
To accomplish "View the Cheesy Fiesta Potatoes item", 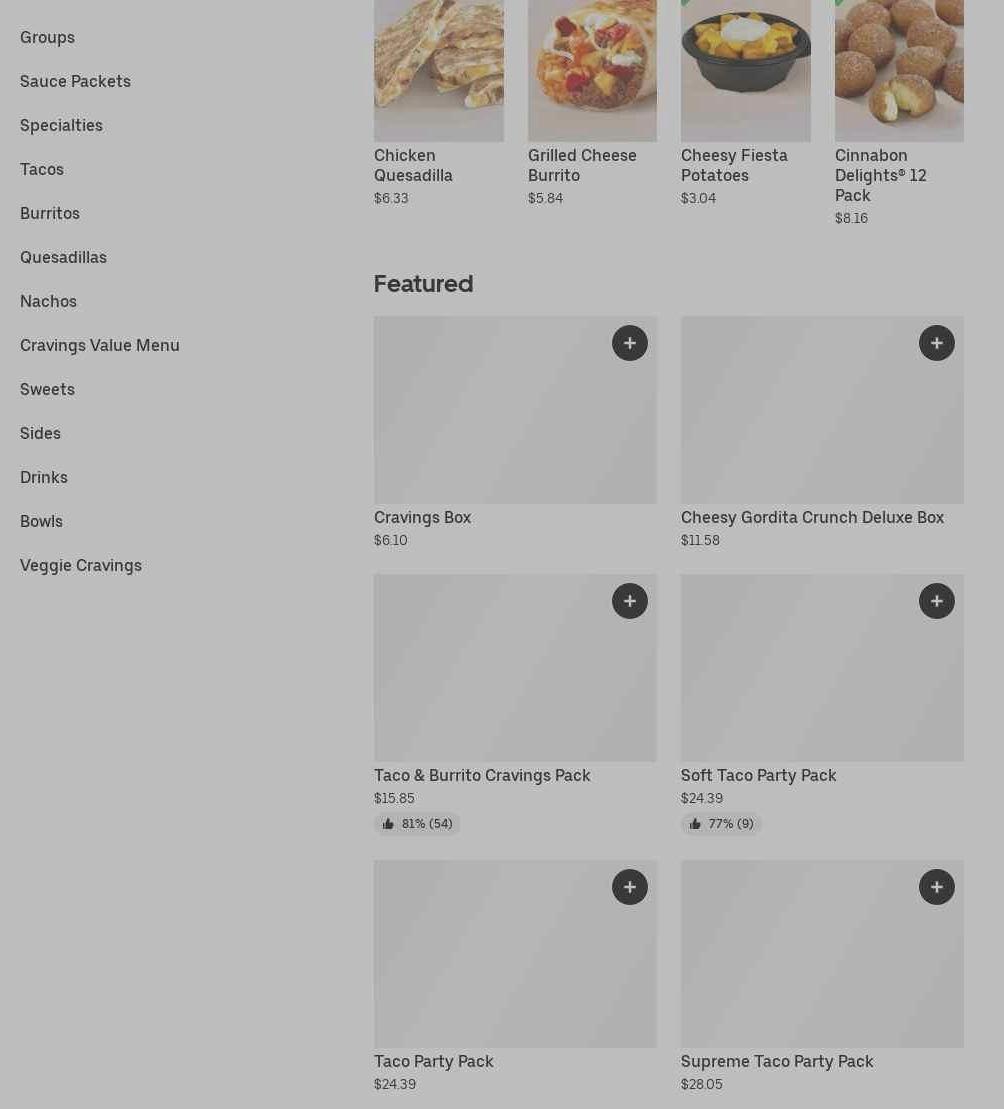I will coord(745,71).
